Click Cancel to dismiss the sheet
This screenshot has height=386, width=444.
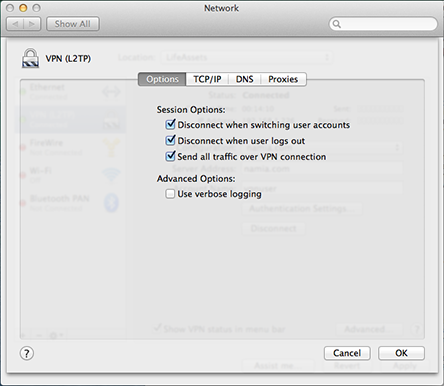(x=347, y=353)
